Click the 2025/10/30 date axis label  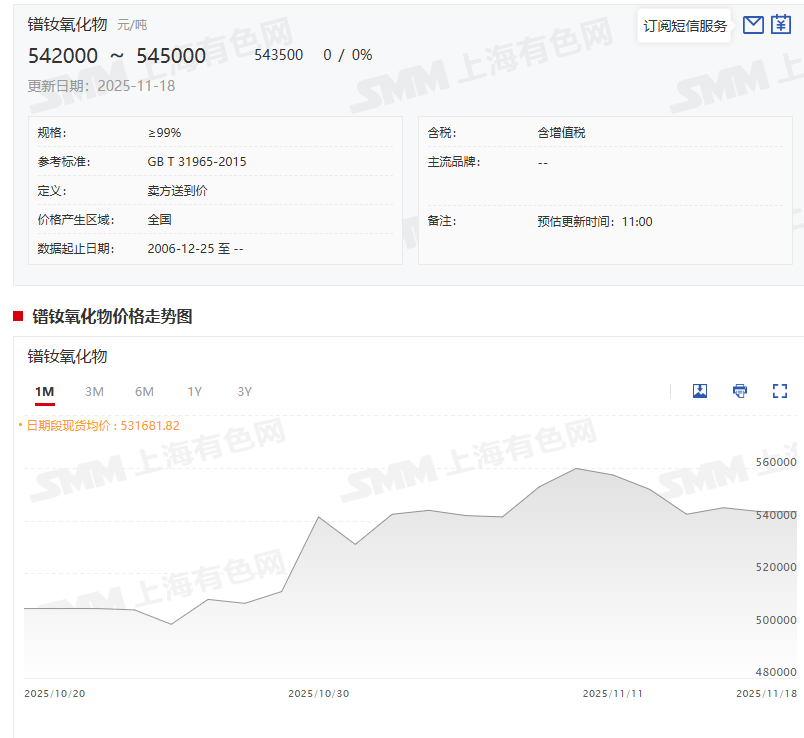coord(318,693)
